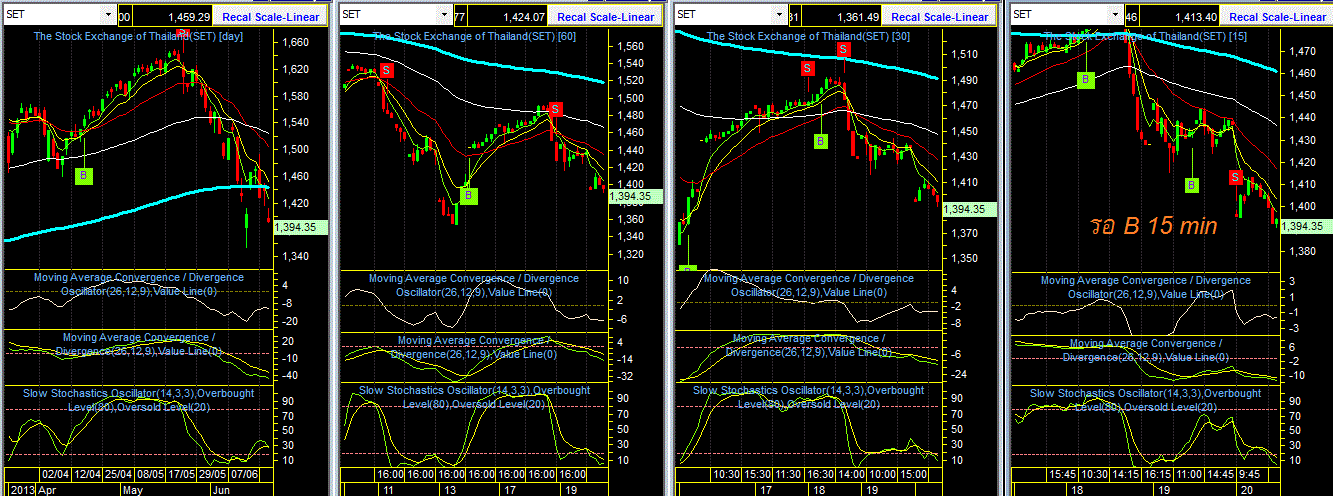Click title 'The Stock Exchange of Thailand(SET) [30]'
Viewport: 1333px width, 496px height.
(x=809, y=36)
